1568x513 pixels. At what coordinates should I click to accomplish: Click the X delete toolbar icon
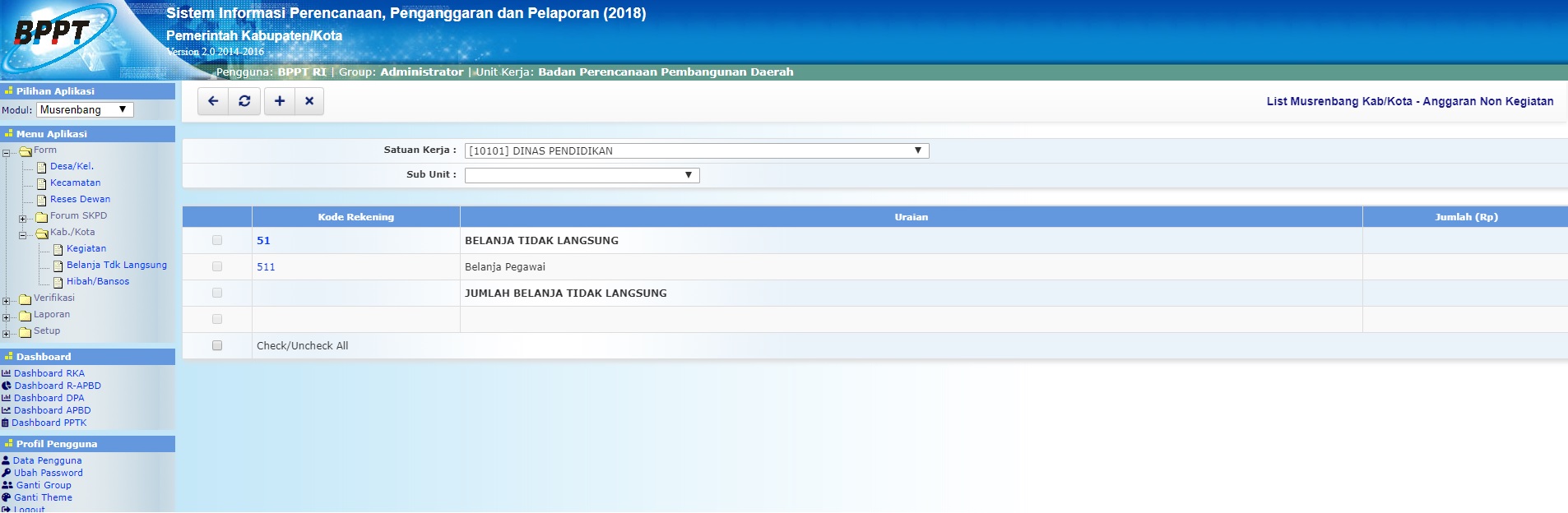click(309, 101)
